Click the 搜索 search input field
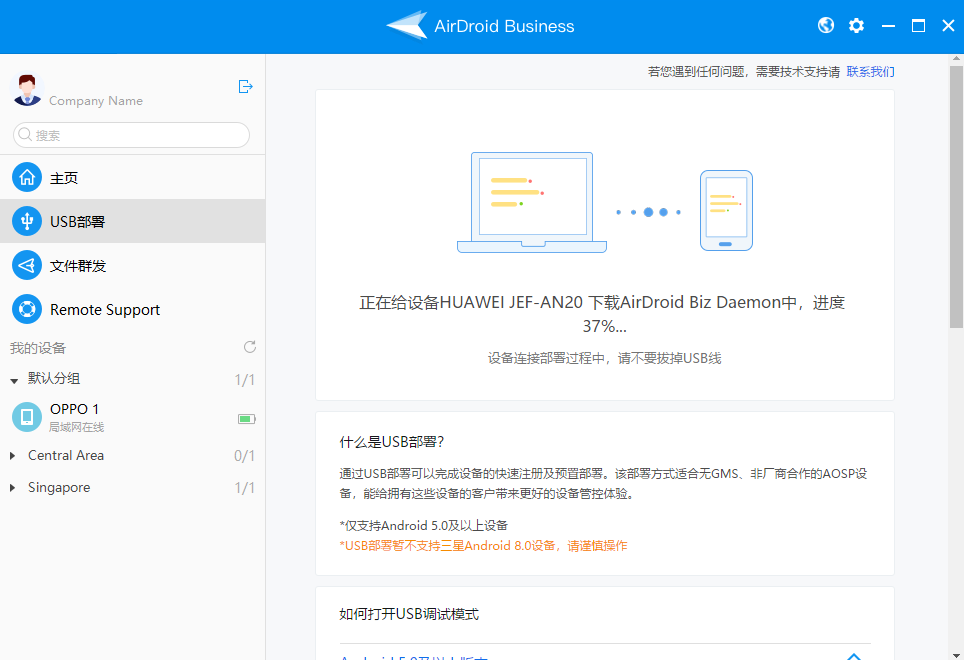The width and height of the screenshot is (964, 660). pyautogui.click(x=132, y=135)
